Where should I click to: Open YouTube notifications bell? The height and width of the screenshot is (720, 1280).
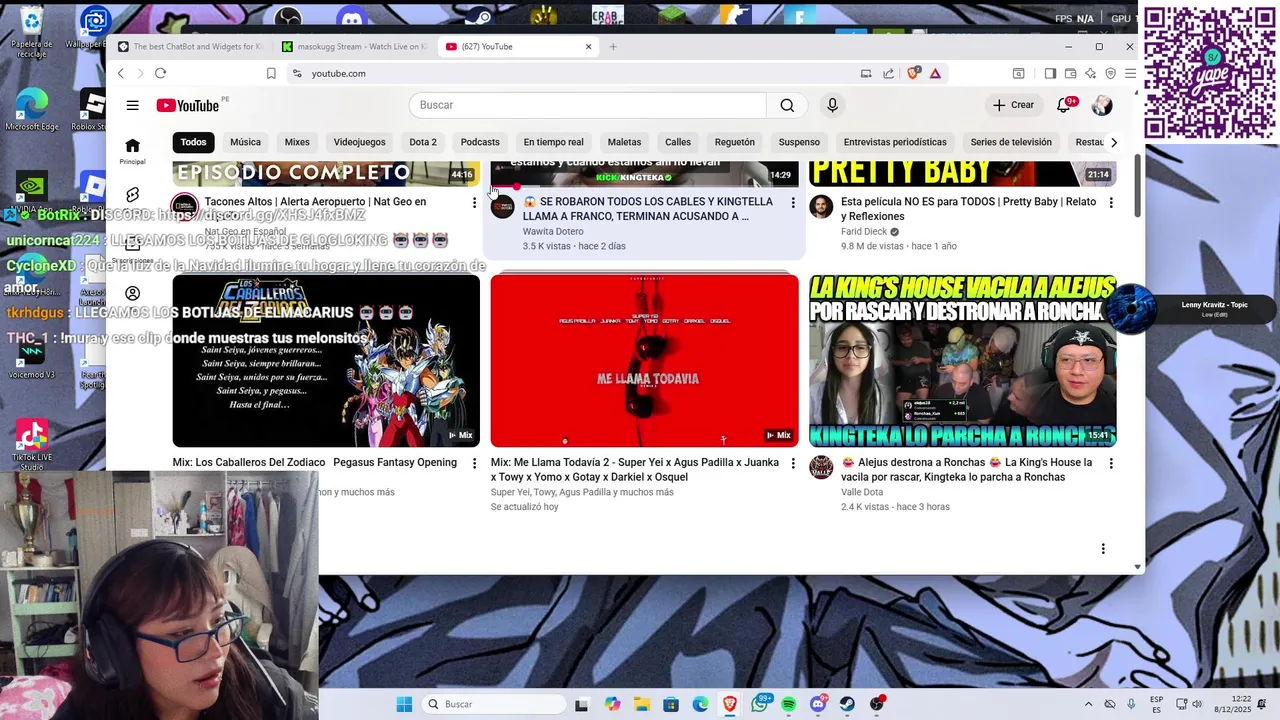(x=1064, y=105)
